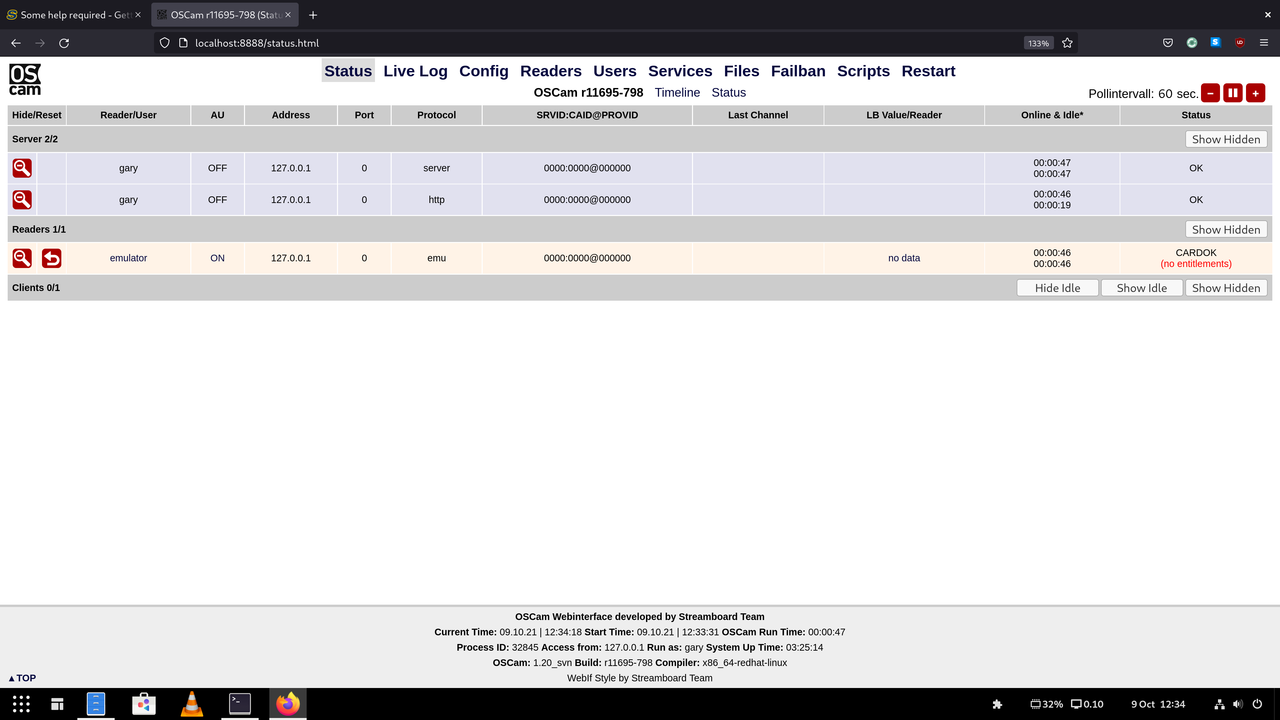Show hidden entries in the Clients section
1280x720 pixels.
[1226, 288]
